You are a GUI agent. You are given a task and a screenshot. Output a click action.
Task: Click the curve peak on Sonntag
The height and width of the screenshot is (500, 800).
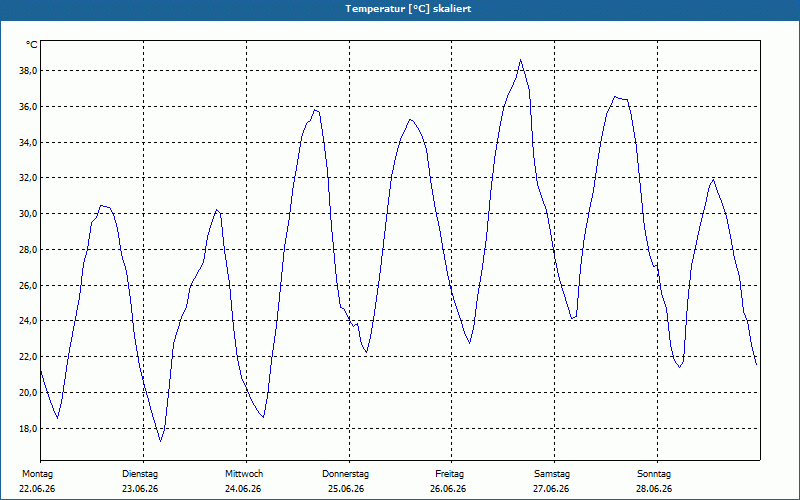click(713, 180)
